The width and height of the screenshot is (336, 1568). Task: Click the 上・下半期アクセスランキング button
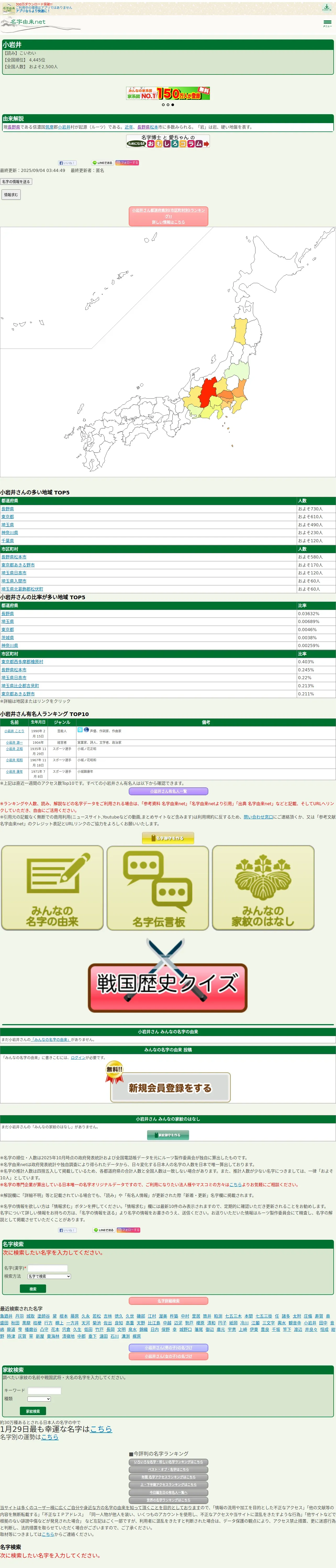(168, 1485)
